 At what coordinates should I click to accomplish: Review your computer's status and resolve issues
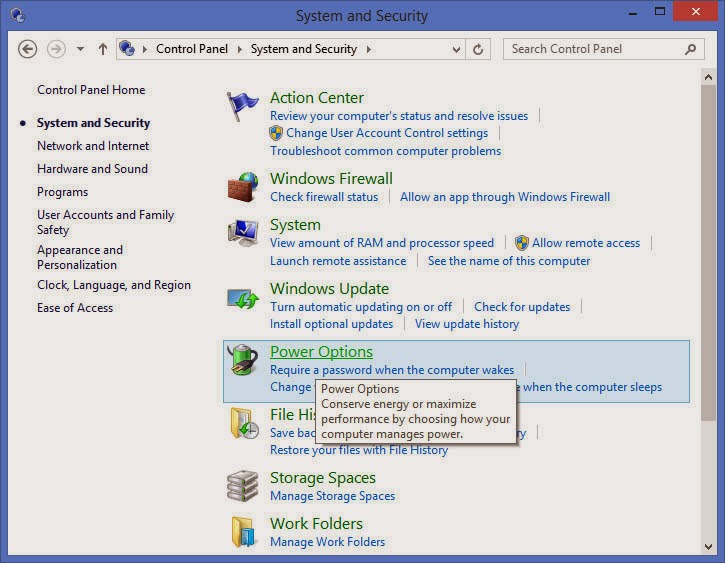click(399, 116)
